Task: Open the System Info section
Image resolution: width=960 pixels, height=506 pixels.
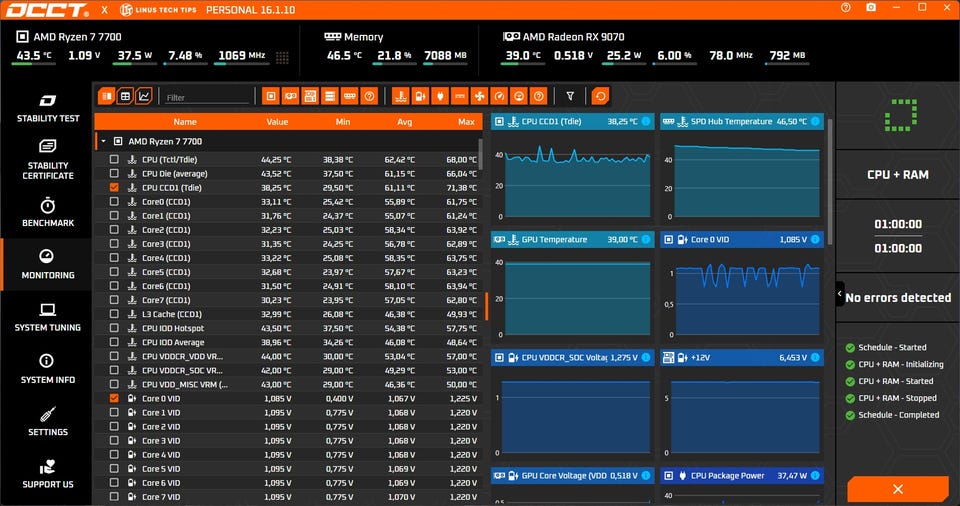Action: (x=48, y=369)
